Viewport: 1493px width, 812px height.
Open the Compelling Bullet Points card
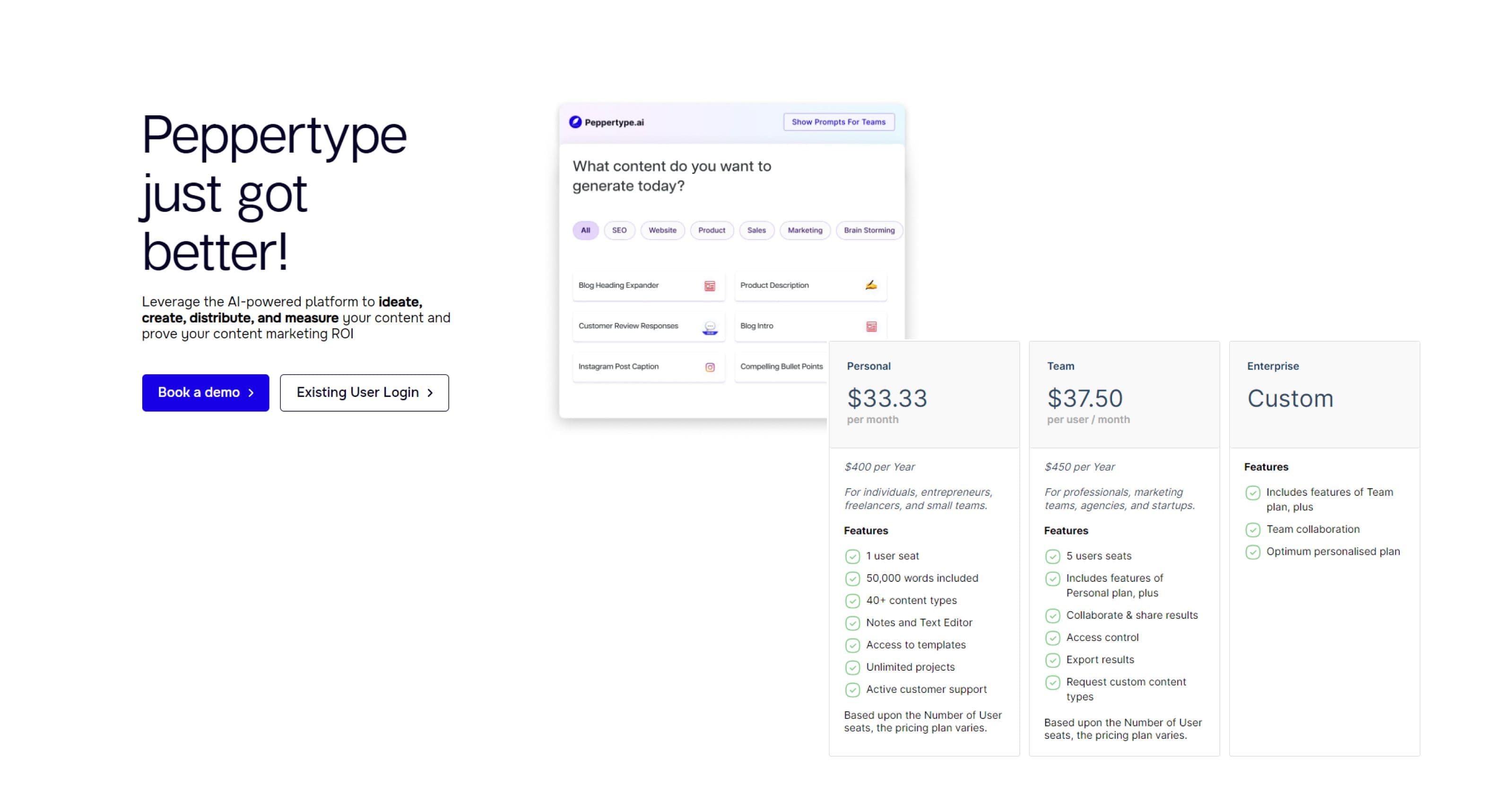tap(781, 367)
